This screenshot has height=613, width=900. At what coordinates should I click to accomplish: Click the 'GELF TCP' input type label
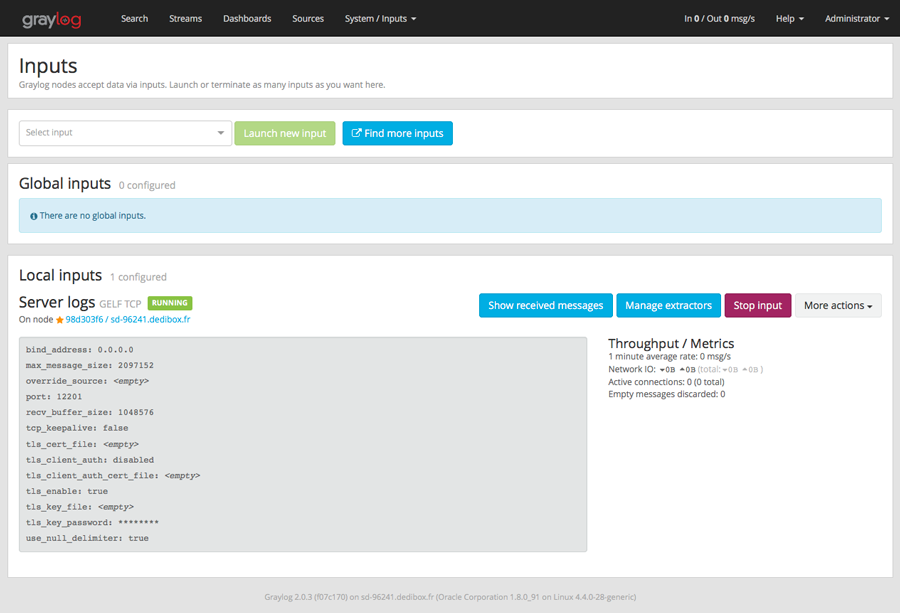[x=120, y=304]
